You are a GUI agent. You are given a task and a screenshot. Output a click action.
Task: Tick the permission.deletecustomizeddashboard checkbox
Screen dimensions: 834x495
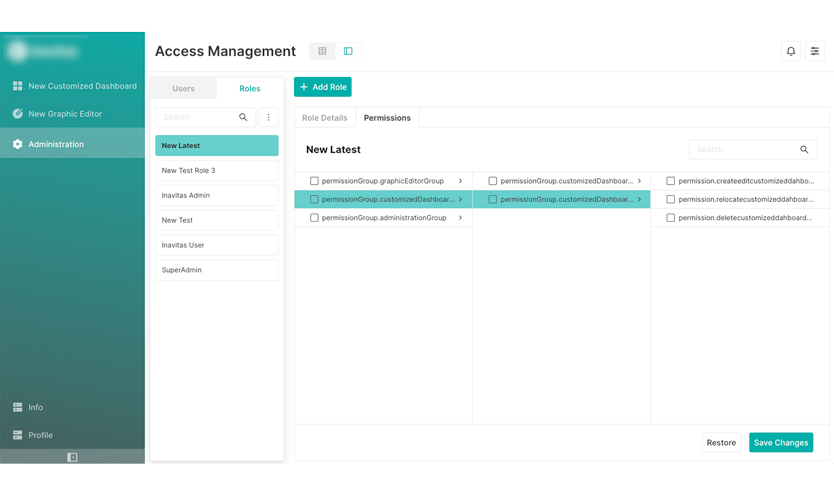point(671,218)
